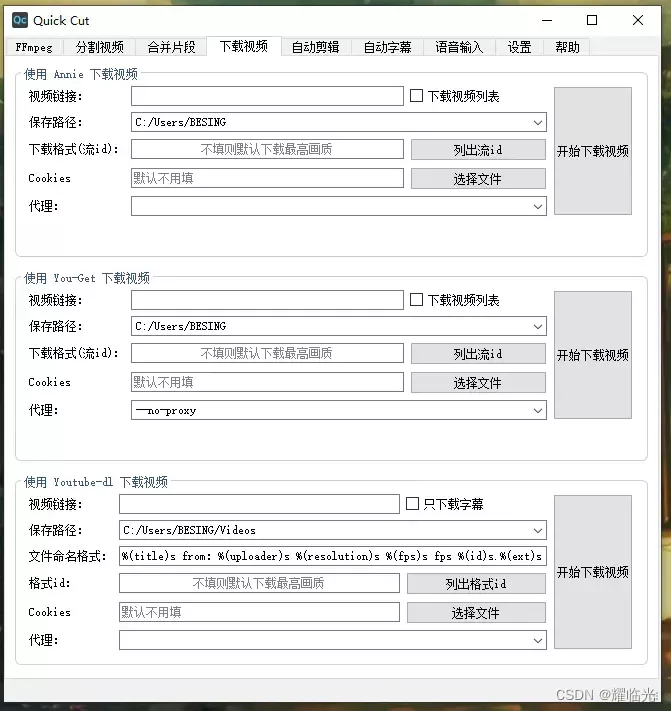The width and height of the screenshot is (671, 711).
Task: Click the 格式id input field
Action: pyautogui.click(x=259, y=583)
